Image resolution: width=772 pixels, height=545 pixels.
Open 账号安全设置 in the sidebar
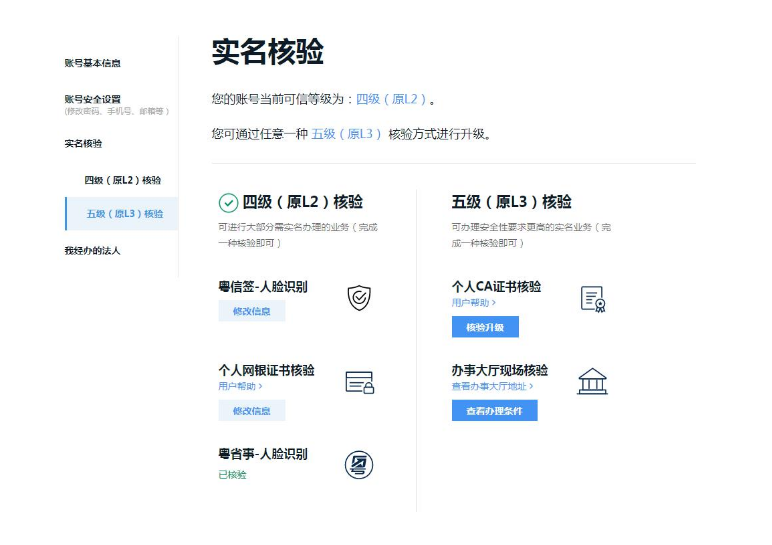coord(93,99)
